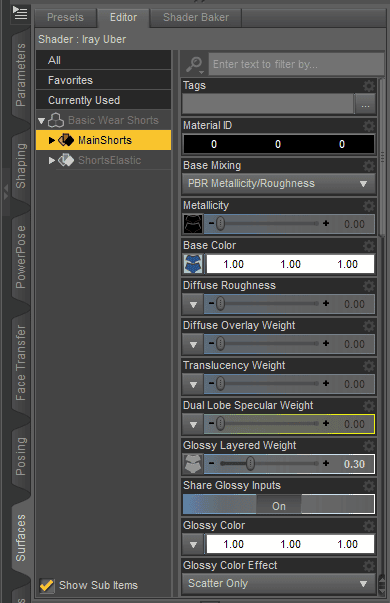
Task: Click the Glossy Layered Weight slider handle
Action: 250,463
